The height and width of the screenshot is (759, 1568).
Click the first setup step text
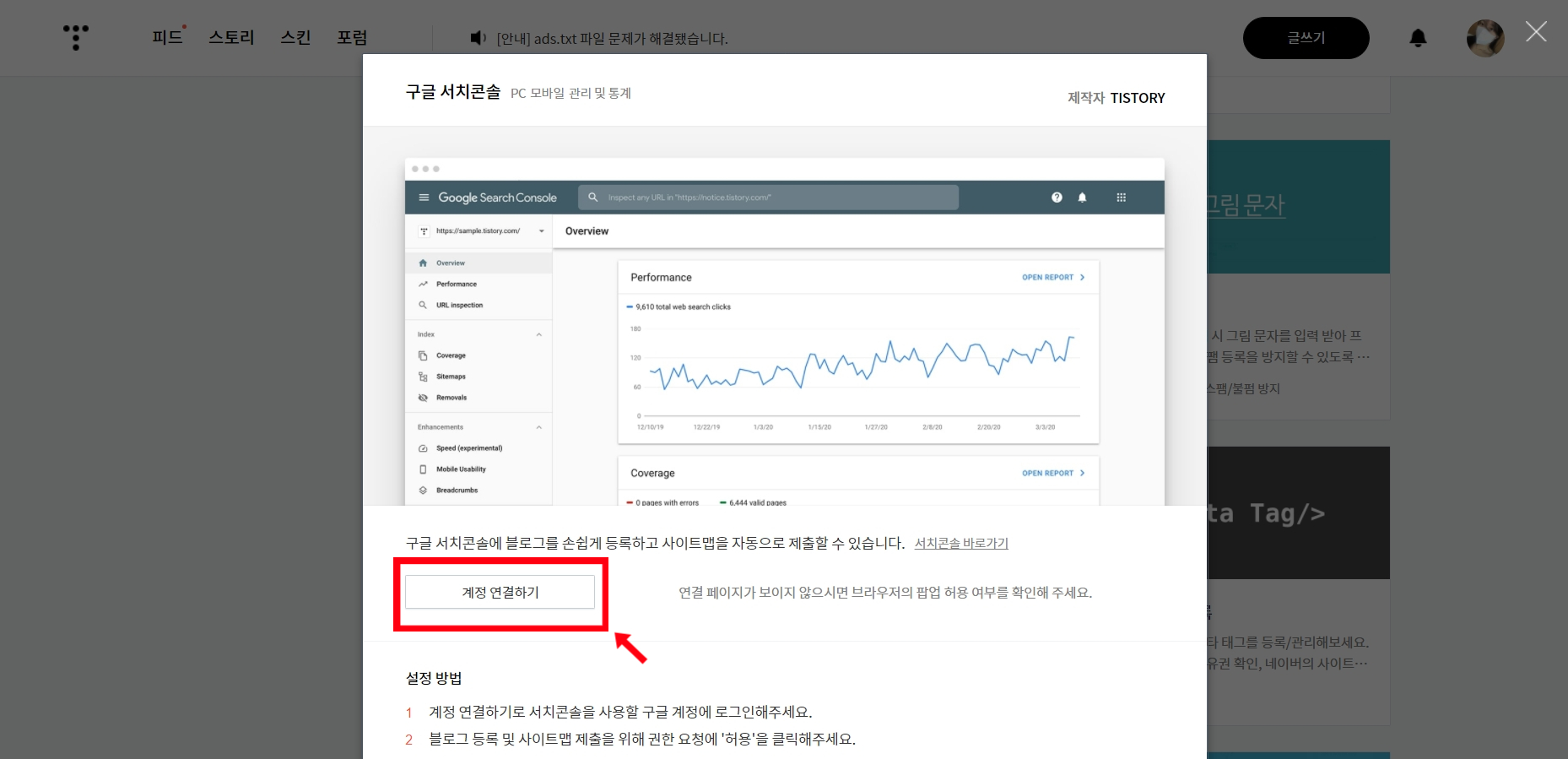point(620,712)
